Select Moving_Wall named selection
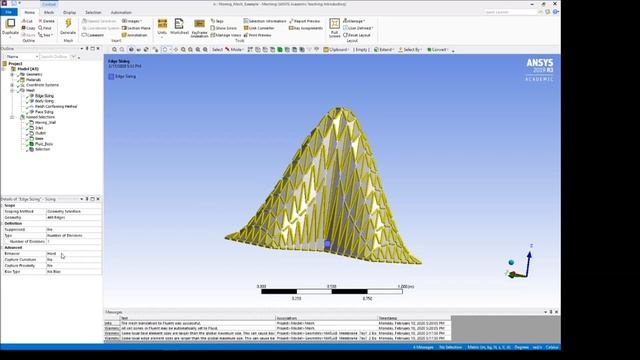Image resolution: width=640 pixels, height=360 pixels. [x=45, y=122]
